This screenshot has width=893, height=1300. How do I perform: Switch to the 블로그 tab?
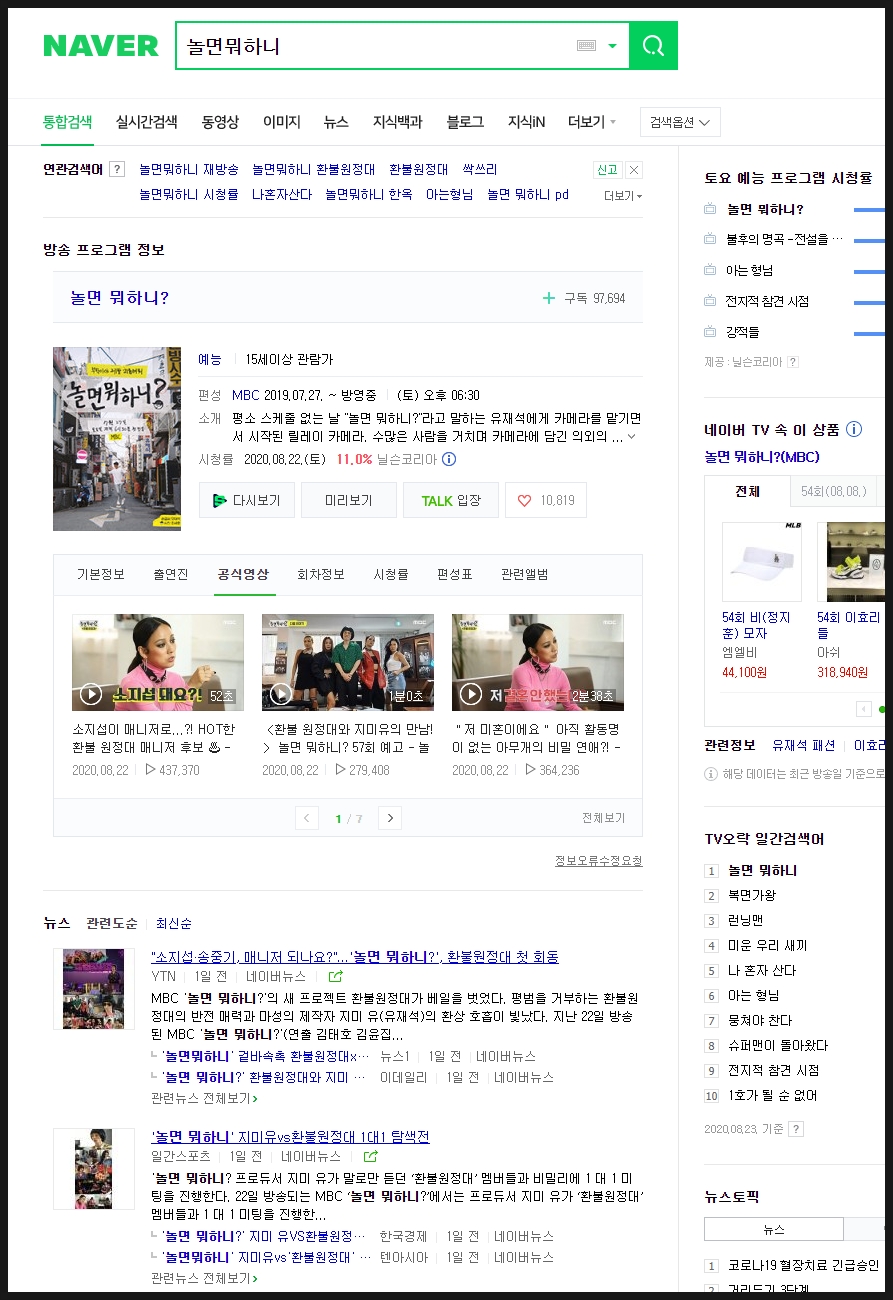pyautogui.click(x=465, y=122)
